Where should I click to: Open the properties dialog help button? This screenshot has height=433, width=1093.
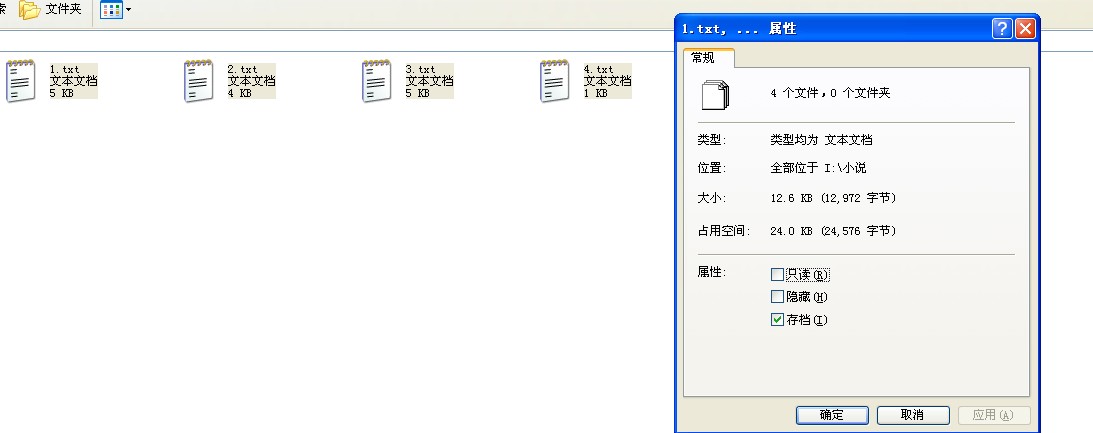(1002, 29)
